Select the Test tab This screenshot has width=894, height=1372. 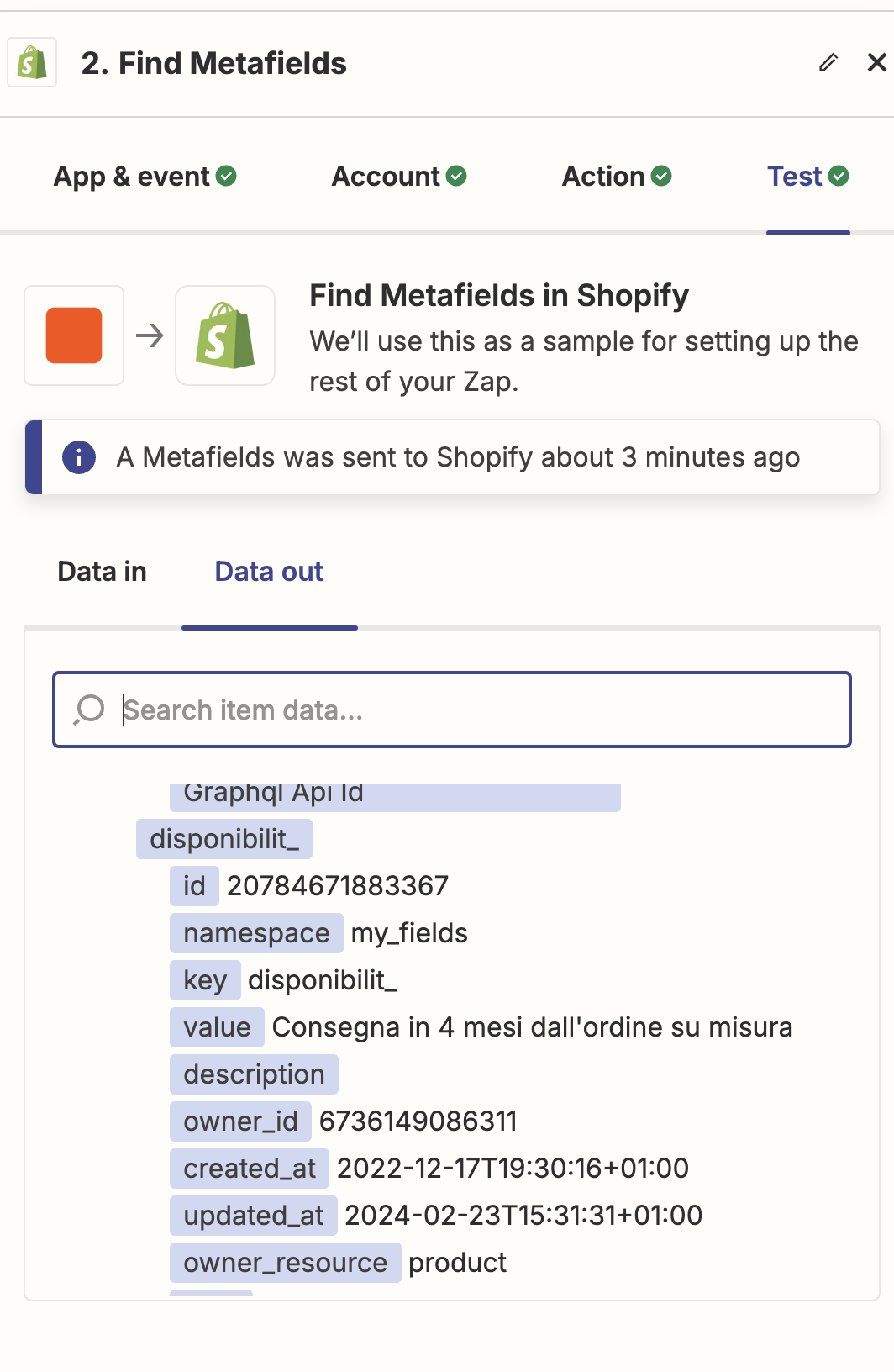click(808, 177)
